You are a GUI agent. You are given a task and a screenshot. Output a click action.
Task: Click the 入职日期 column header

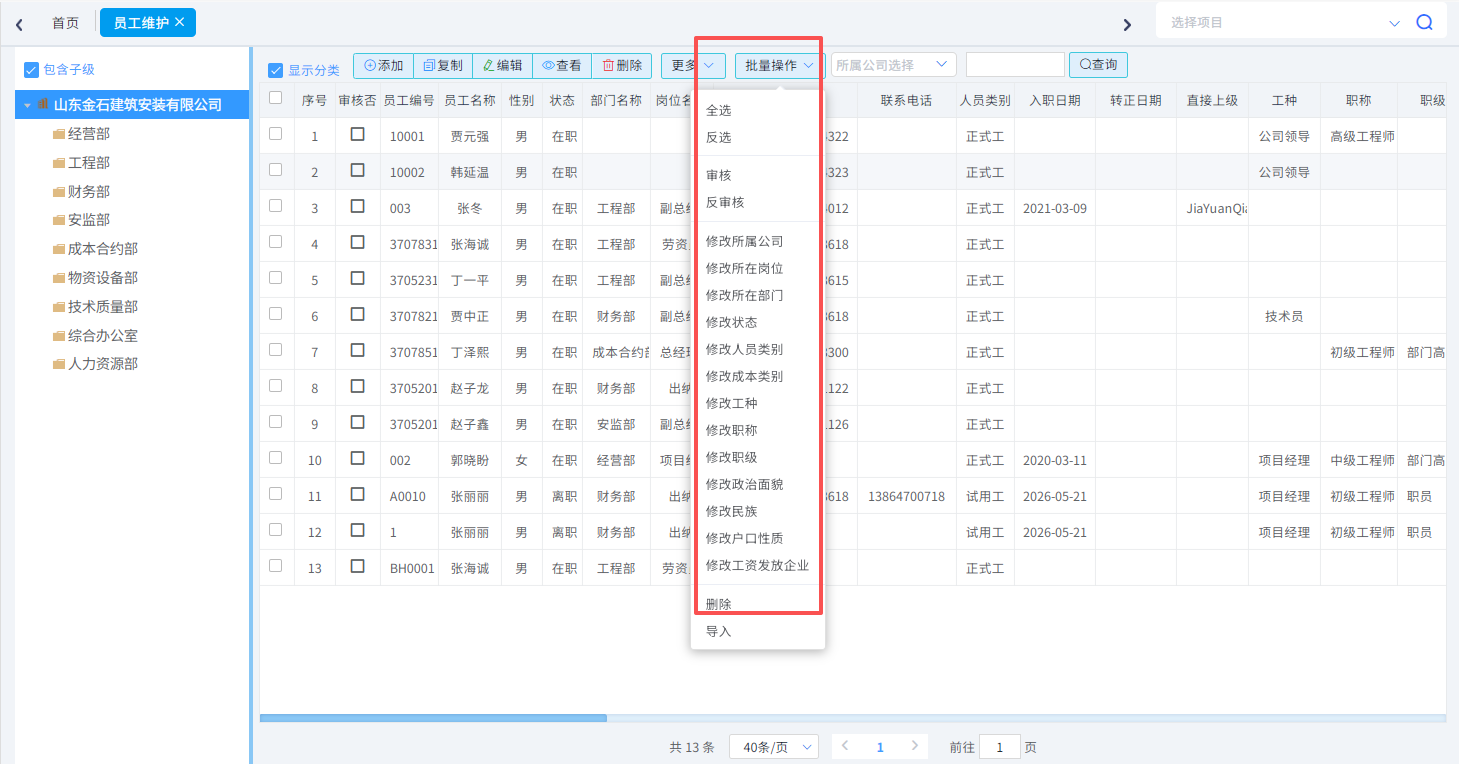[1054, 101]
